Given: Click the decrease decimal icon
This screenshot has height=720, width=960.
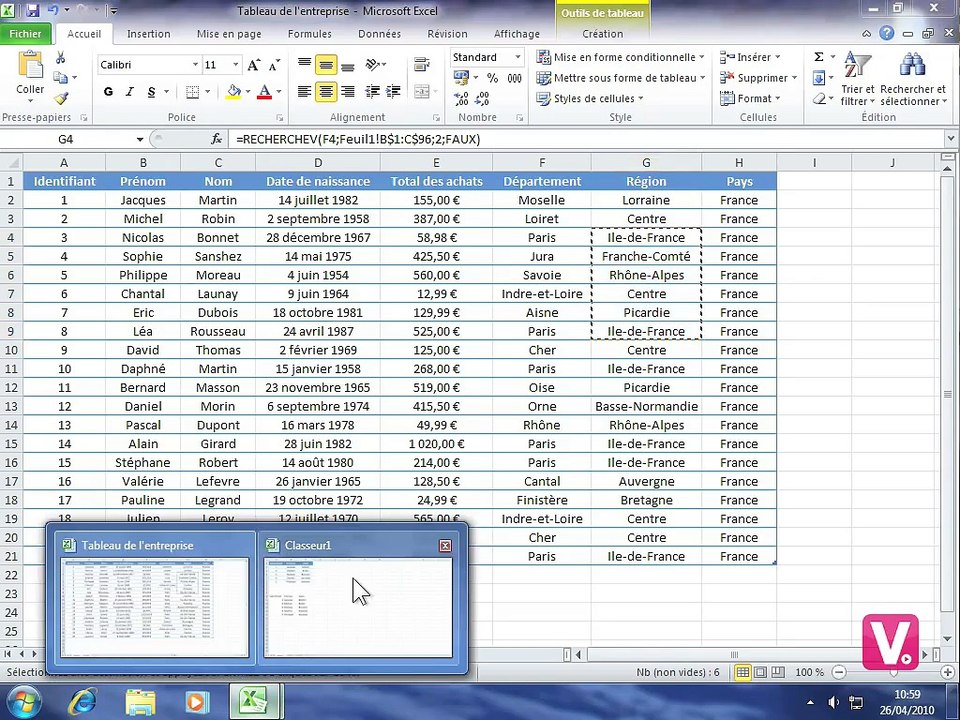Looking at the screenshot, I should (x=482, y=99).
